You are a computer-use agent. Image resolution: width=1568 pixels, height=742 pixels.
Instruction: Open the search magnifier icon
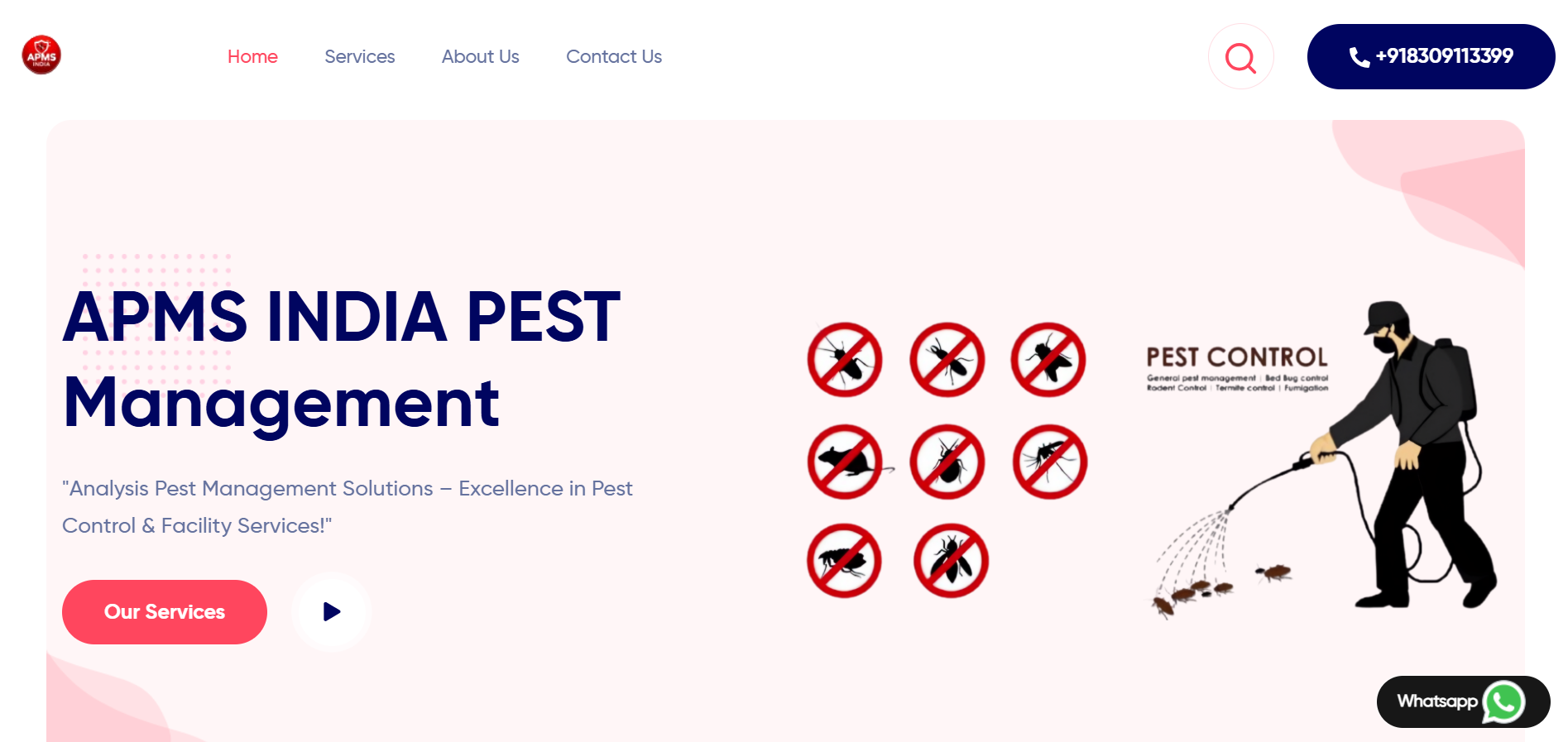coord(1240,57)
